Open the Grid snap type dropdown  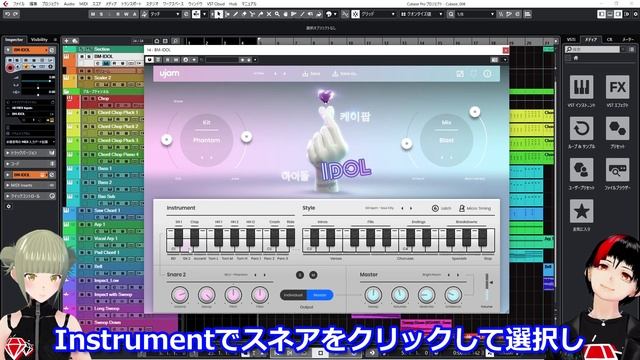click(x=378, y=14)
